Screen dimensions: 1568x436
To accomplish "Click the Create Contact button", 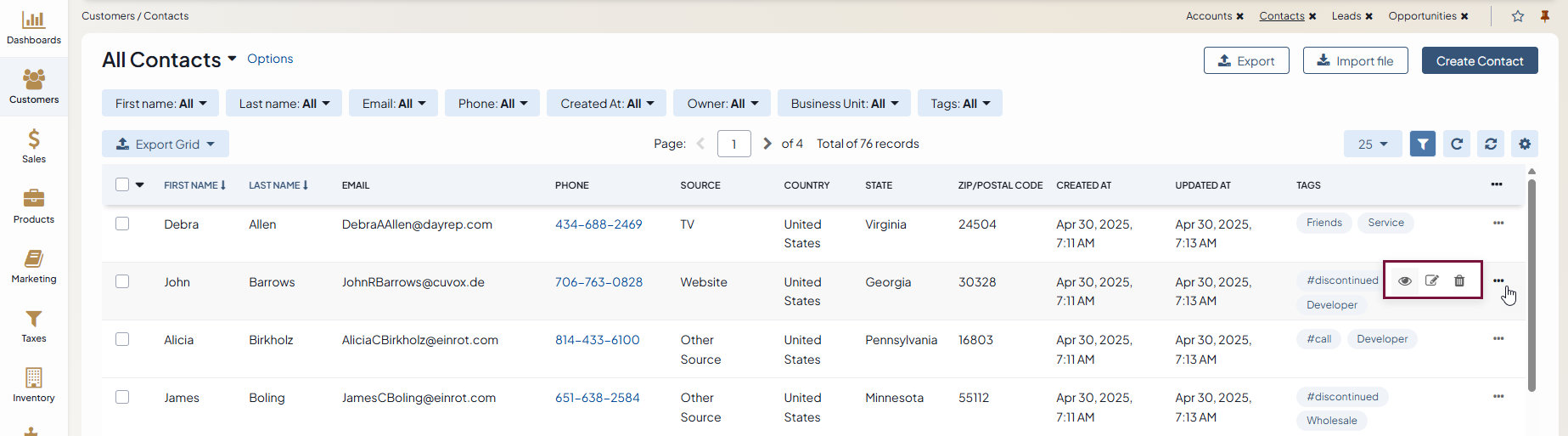I will pyautogui.click(x=1479, y=61).
